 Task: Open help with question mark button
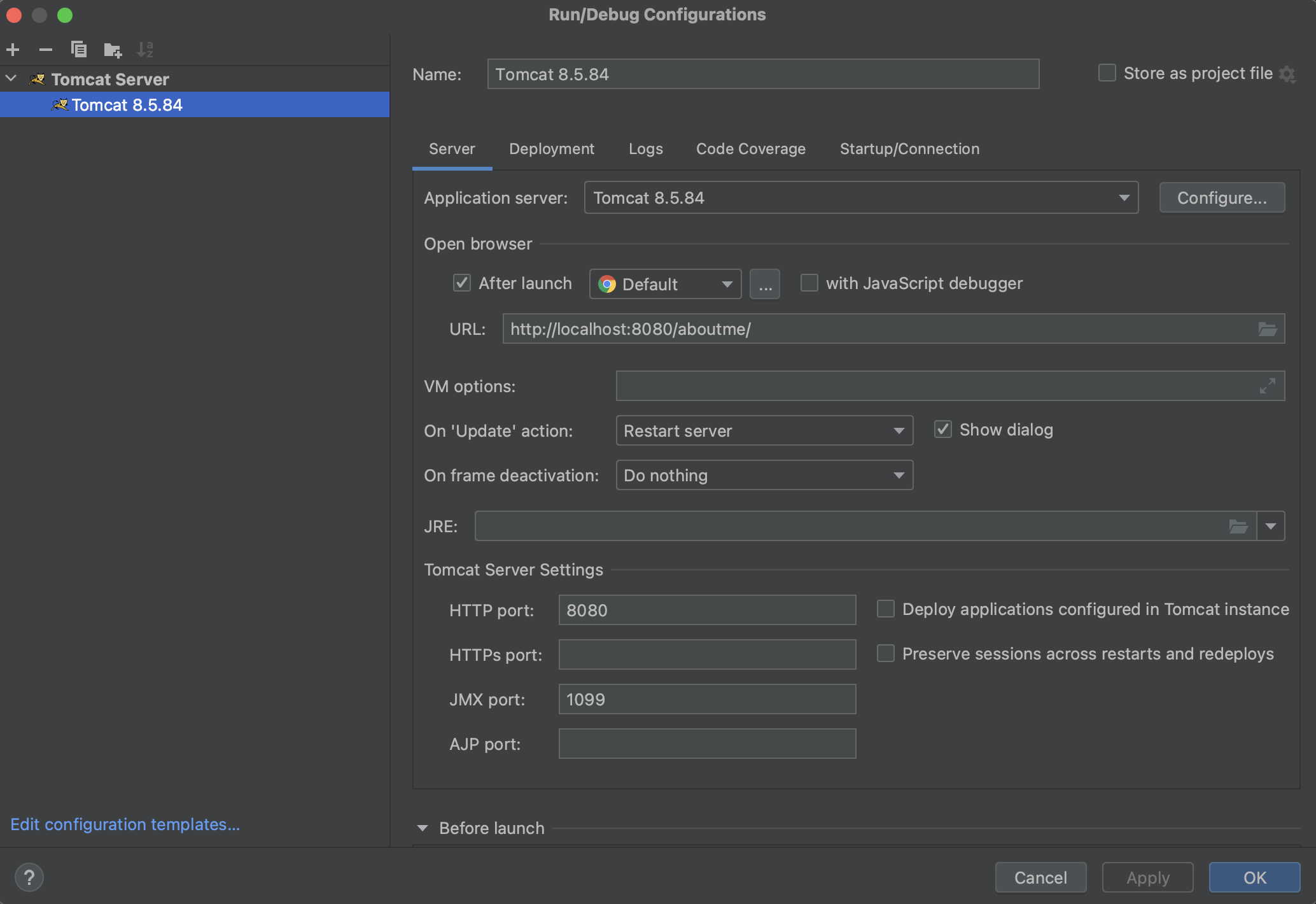click(29, 877)
